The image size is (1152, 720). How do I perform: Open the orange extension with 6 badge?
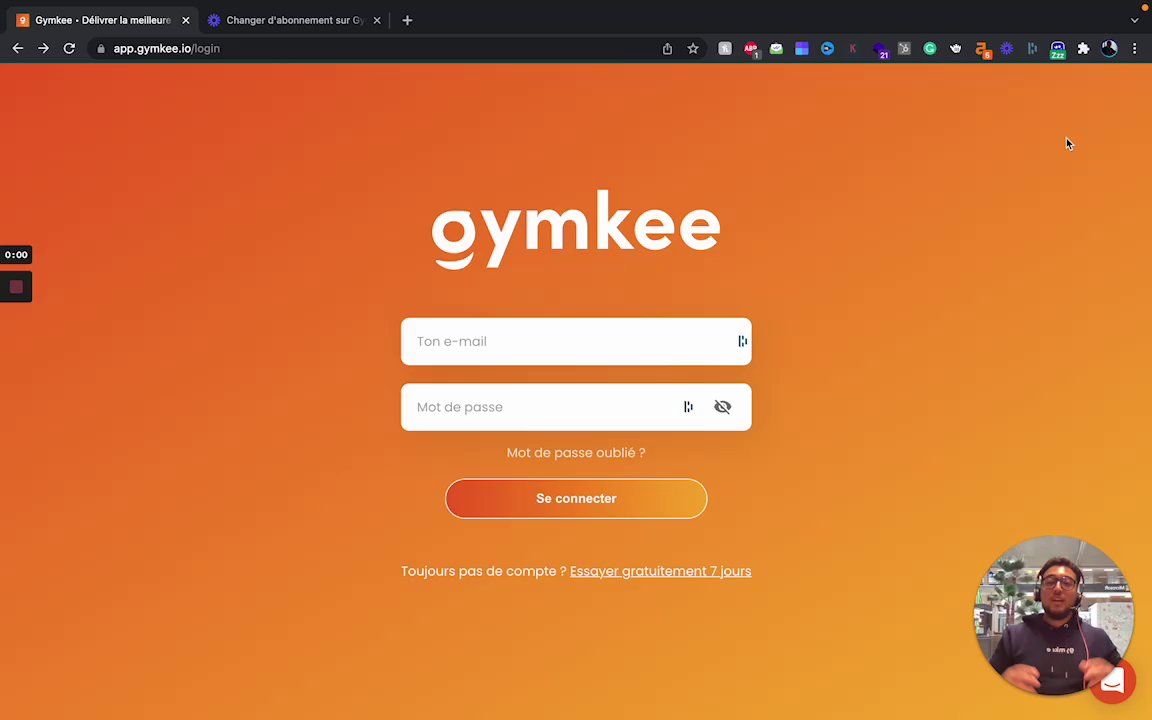[x=982, y=49]
